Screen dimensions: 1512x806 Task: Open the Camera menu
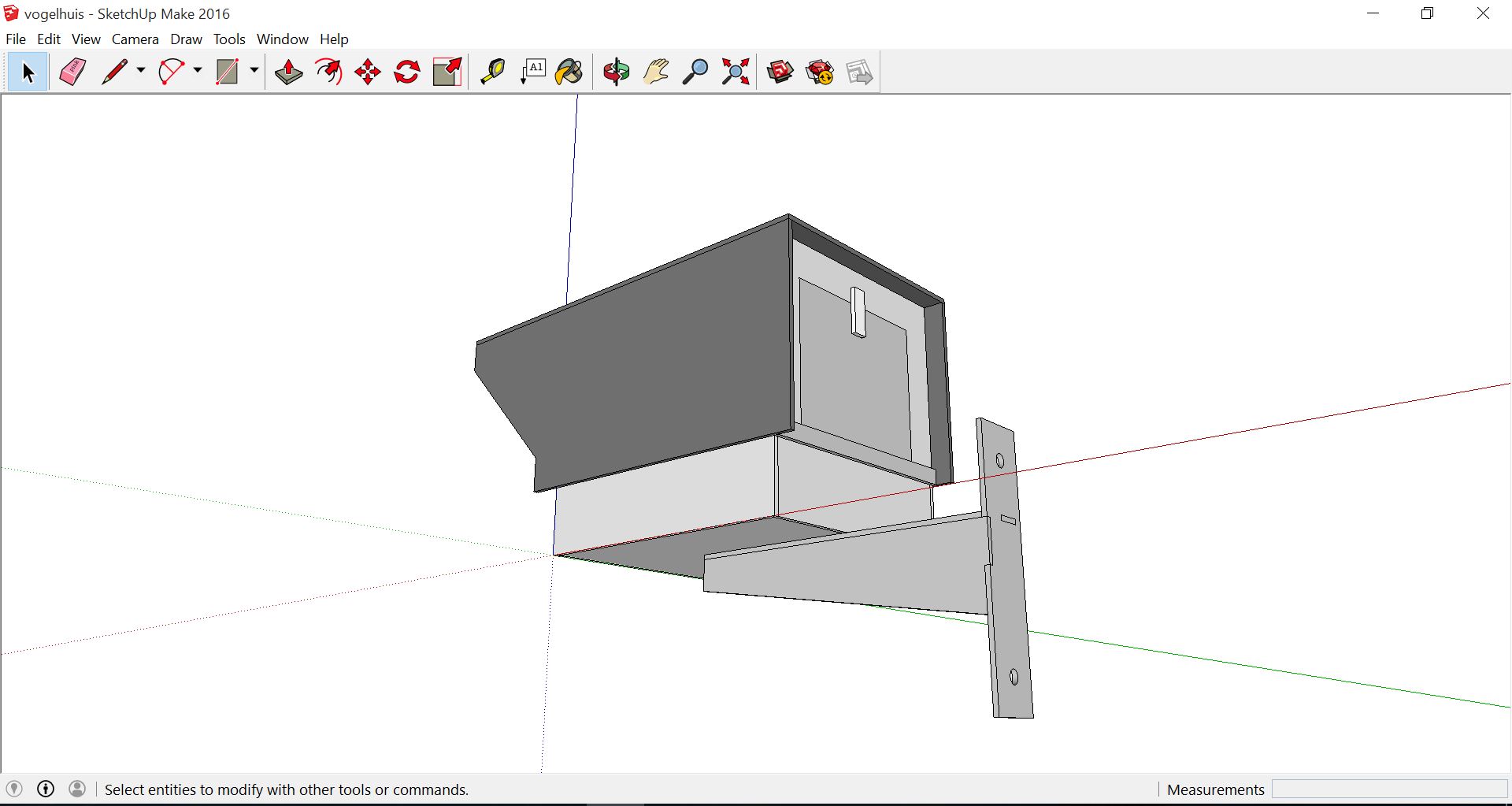coord(135,39)
